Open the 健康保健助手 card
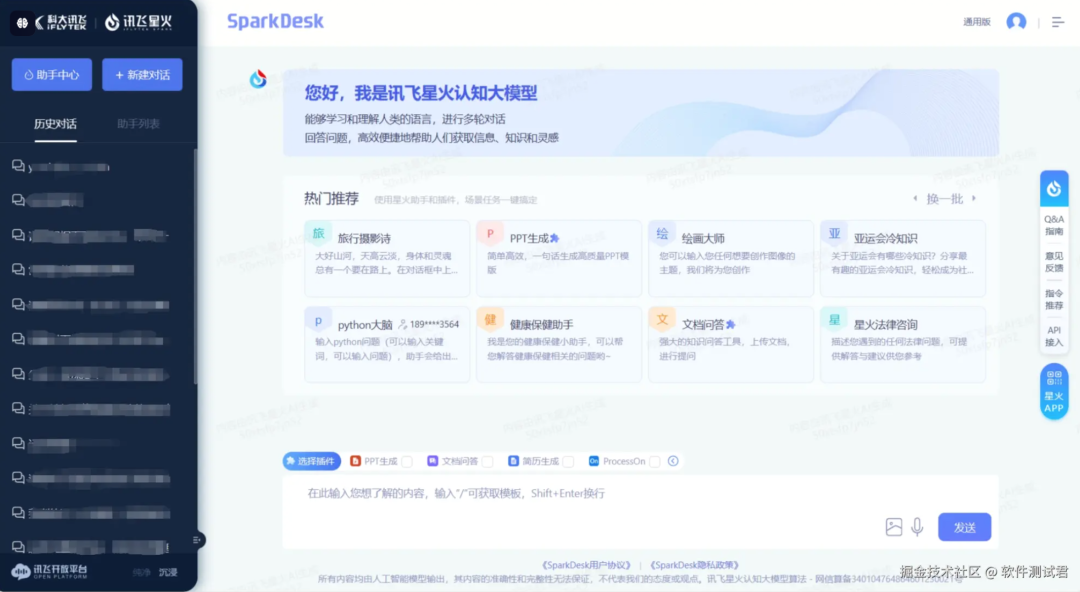Screen dimensions: 1080x592 pyautogui.click(x=559, y=345)
